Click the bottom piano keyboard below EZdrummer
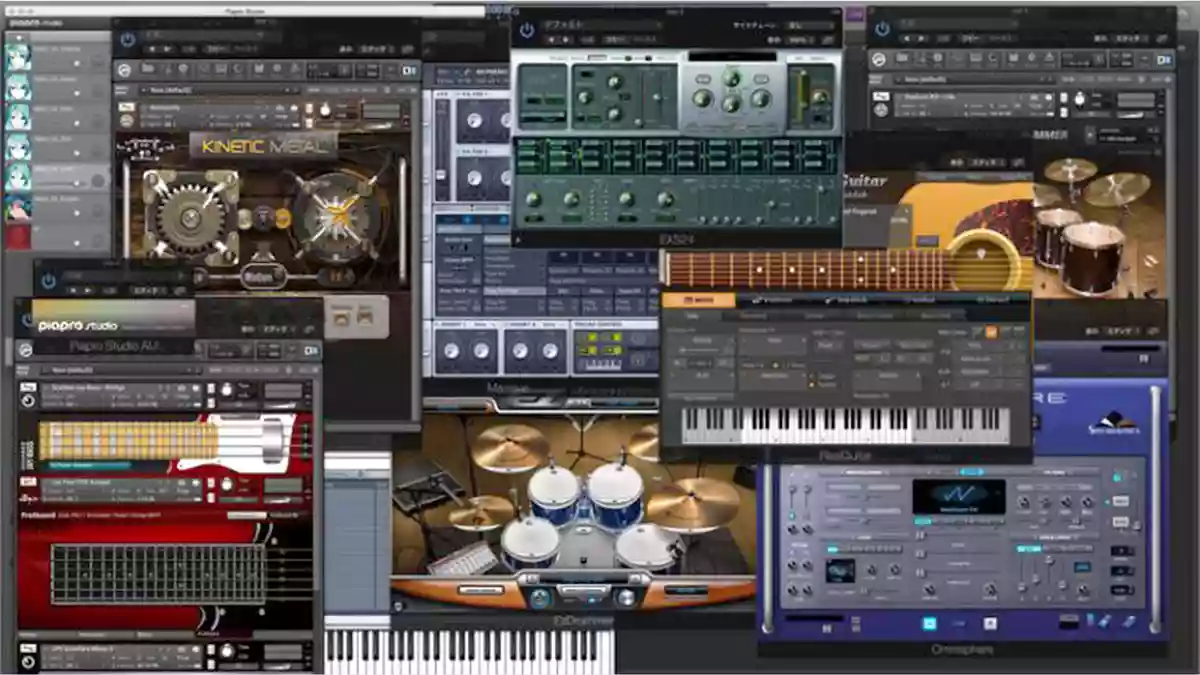The width and height of the screenshot is (1200, 675). point(469,651)
